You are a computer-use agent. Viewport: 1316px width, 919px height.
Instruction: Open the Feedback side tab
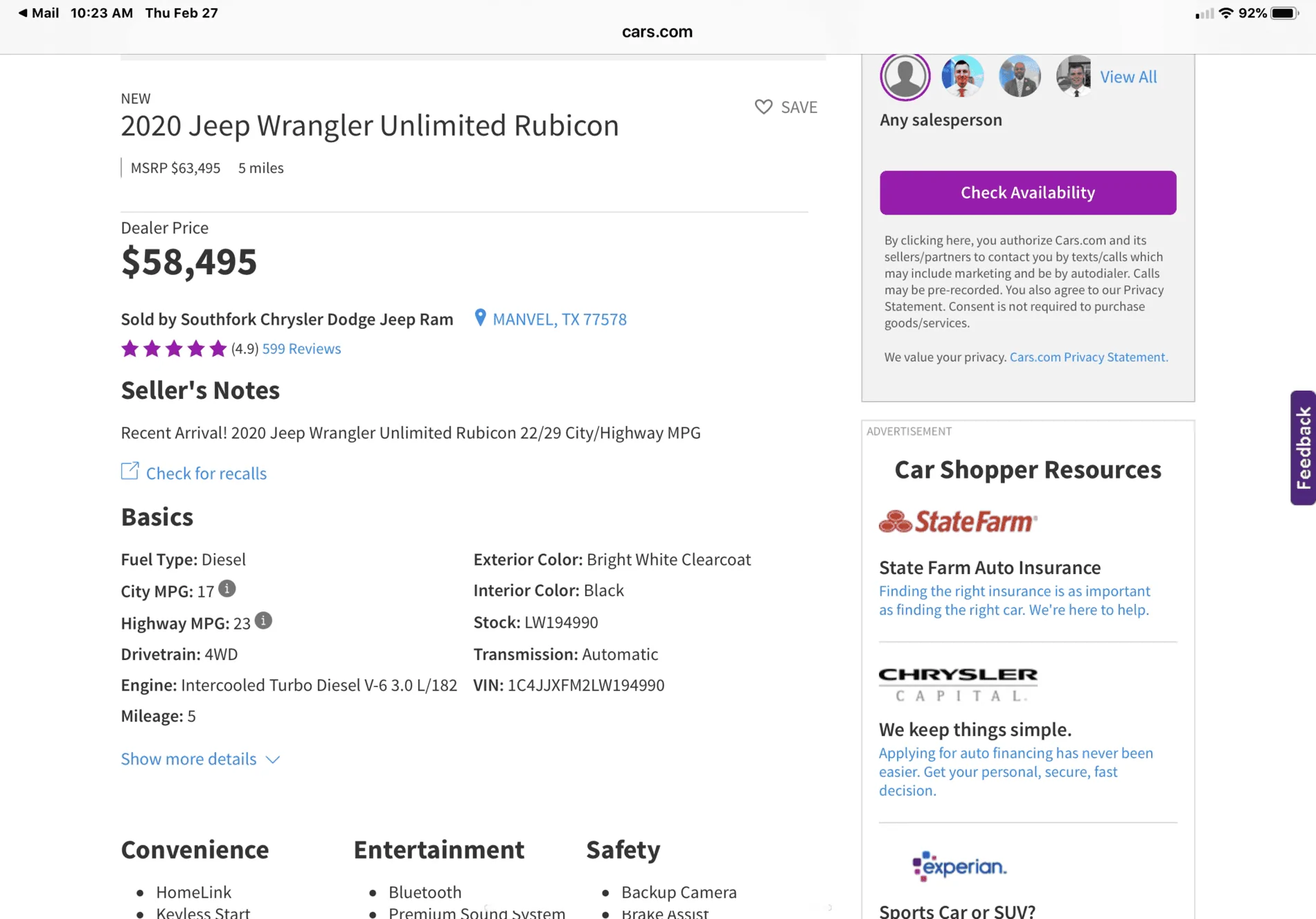(1303, 448)
